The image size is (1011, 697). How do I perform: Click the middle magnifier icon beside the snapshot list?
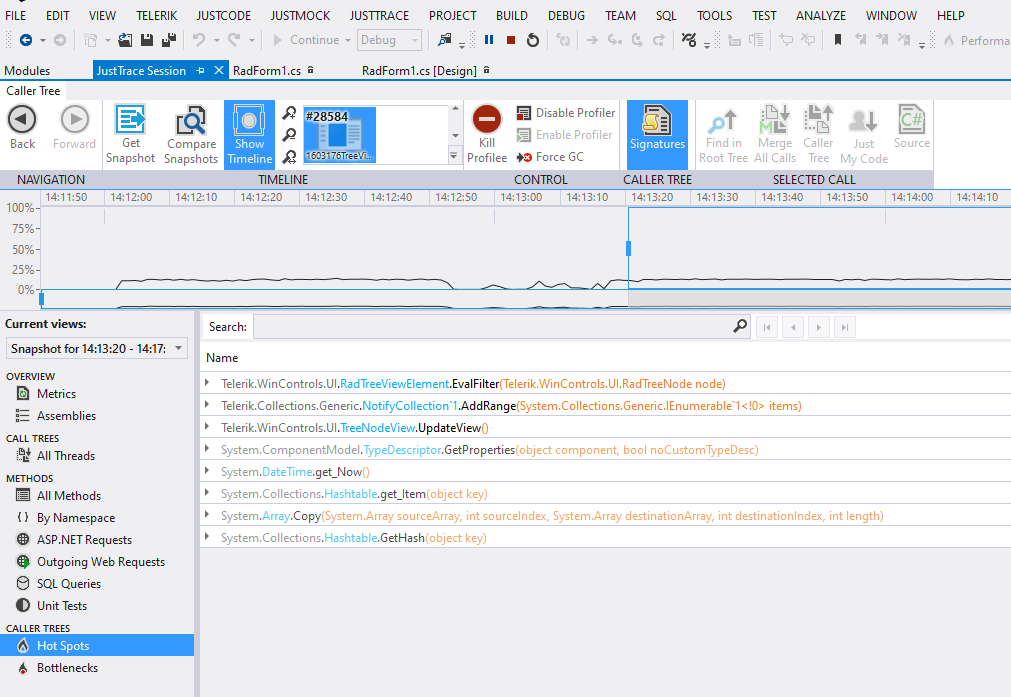coord(290,135)
